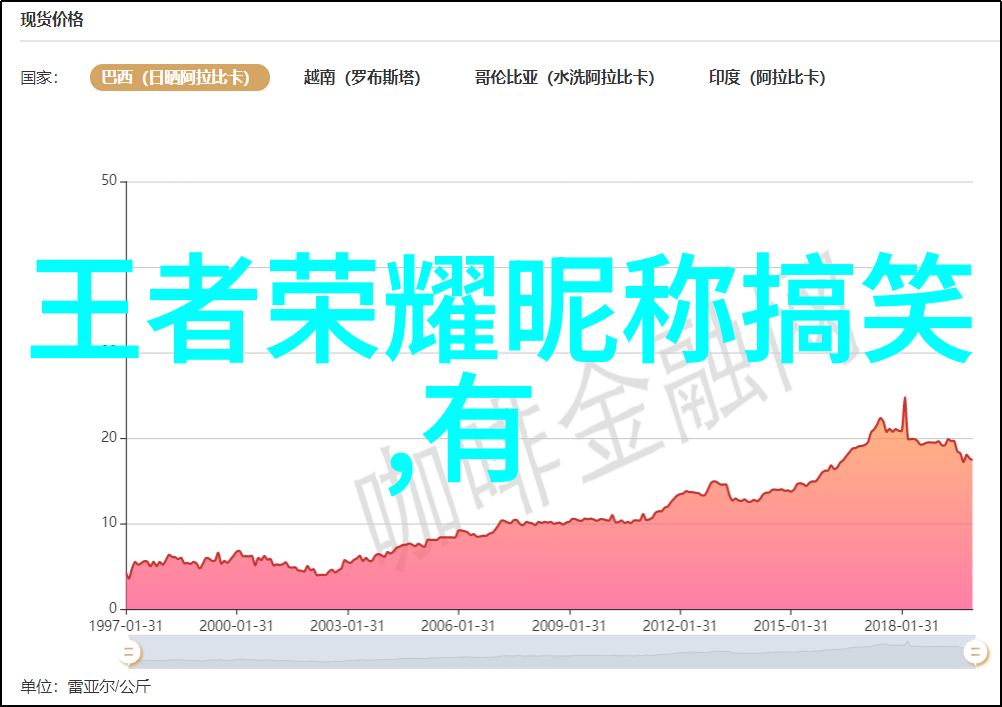
Task: Switch to 印度 (阿拉比卡) tab
Action: [767, 77]
